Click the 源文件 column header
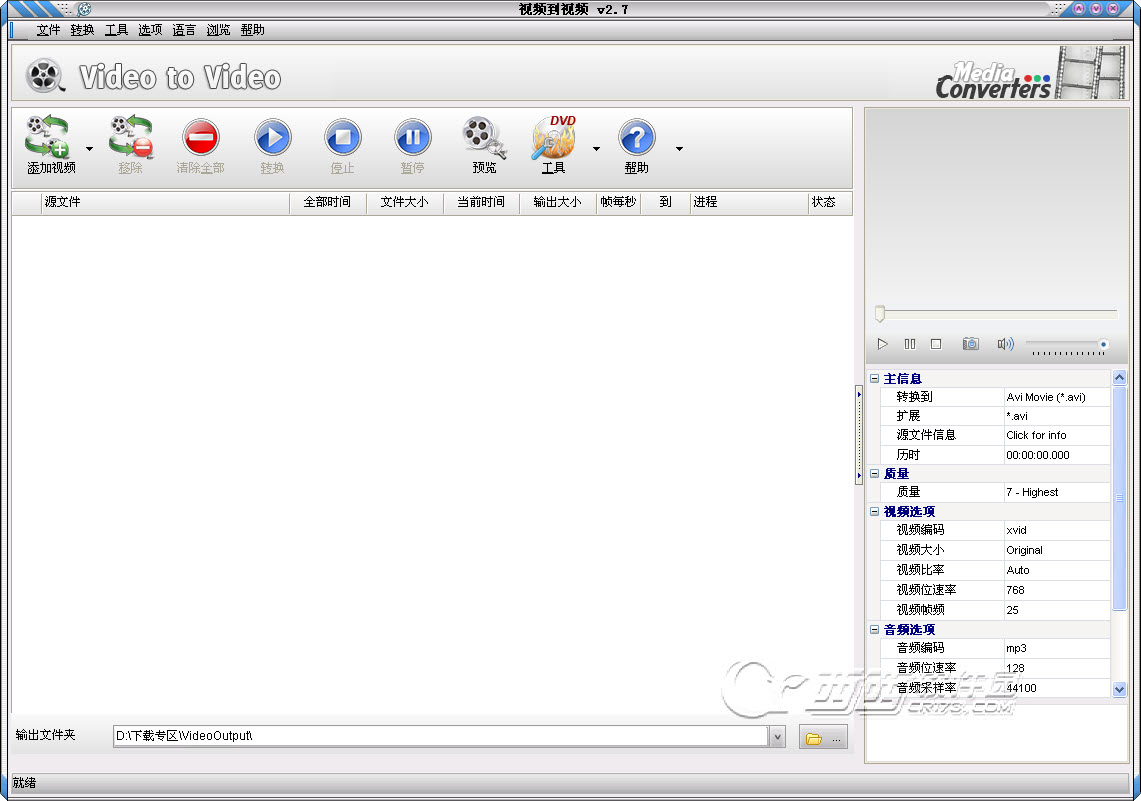 point(62,202)
